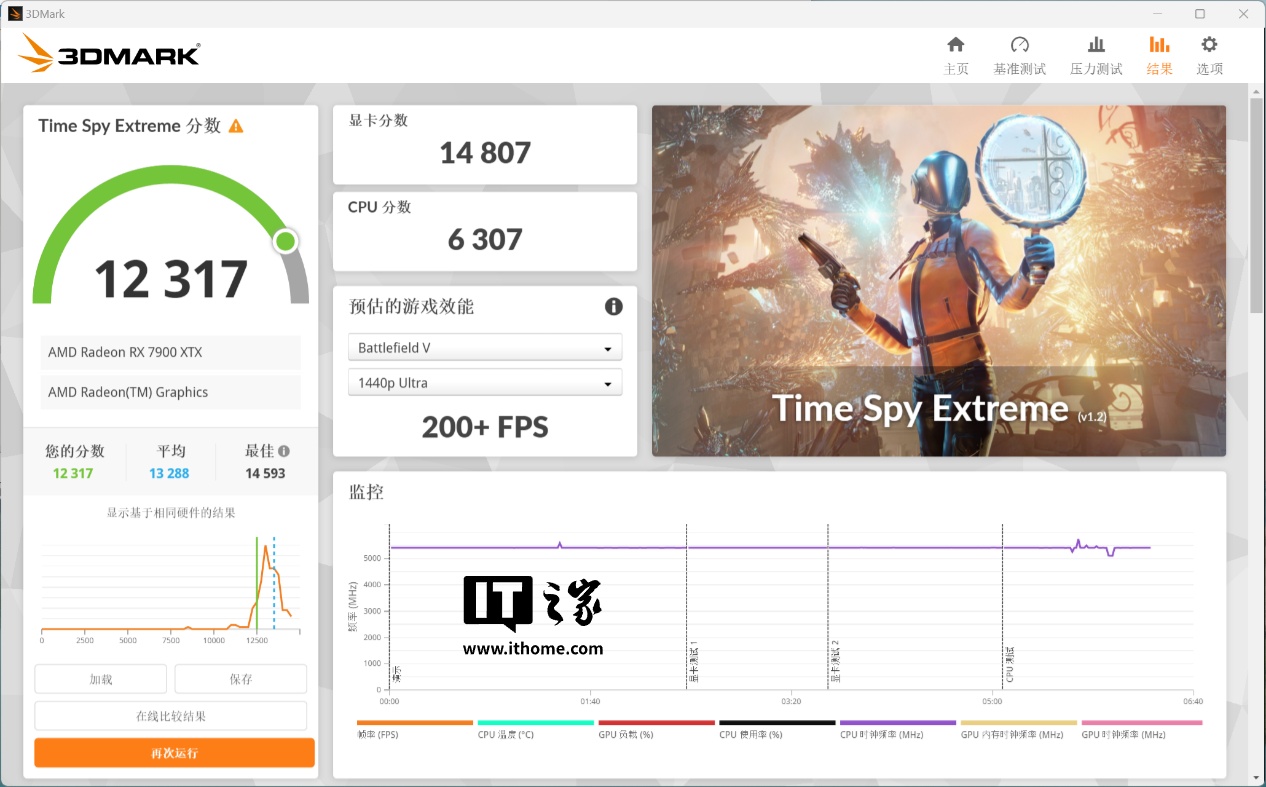Click the orange warning triangle icon
This screenshot has width=1266, height=787.
[x=236, y=126]
